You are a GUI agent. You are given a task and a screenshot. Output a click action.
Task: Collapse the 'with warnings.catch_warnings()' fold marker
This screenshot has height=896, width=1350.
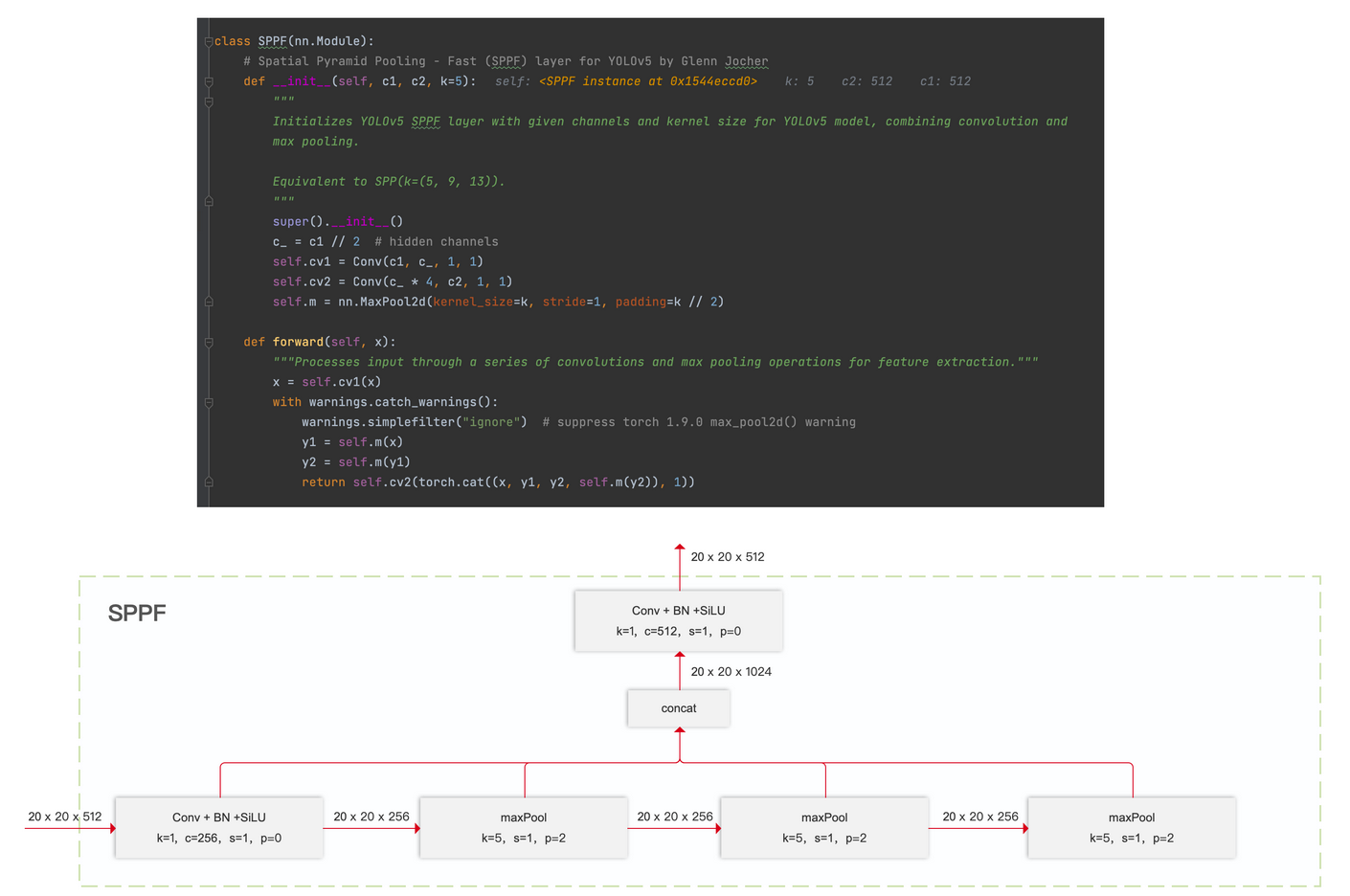click(x=208, y=402)
